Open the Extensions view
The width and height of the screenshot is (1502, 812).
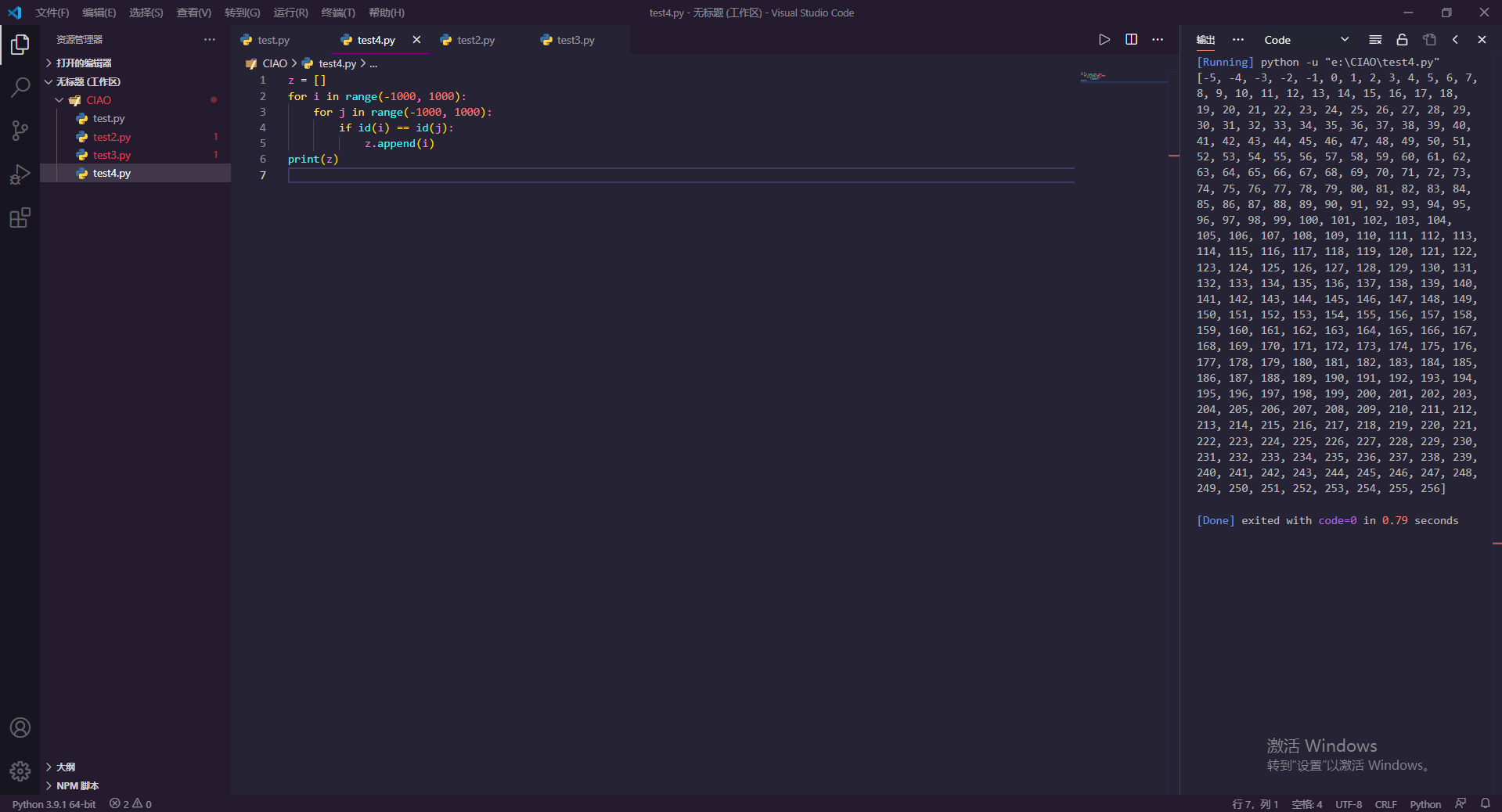coord(20,217)
